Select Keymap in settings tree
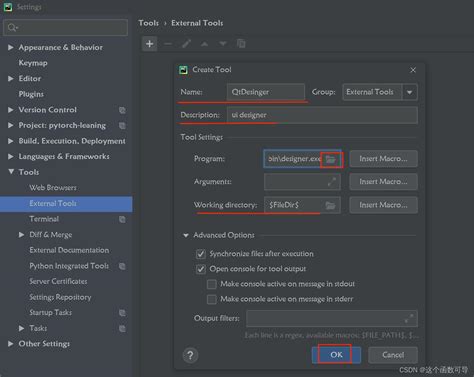474x377 pixels. tap(33, 63)
